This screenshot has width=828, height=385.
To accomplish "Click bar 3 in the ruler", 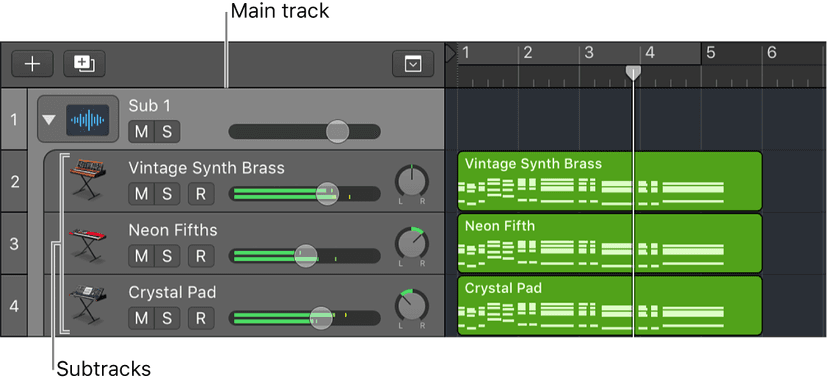I will click(589, 53).
